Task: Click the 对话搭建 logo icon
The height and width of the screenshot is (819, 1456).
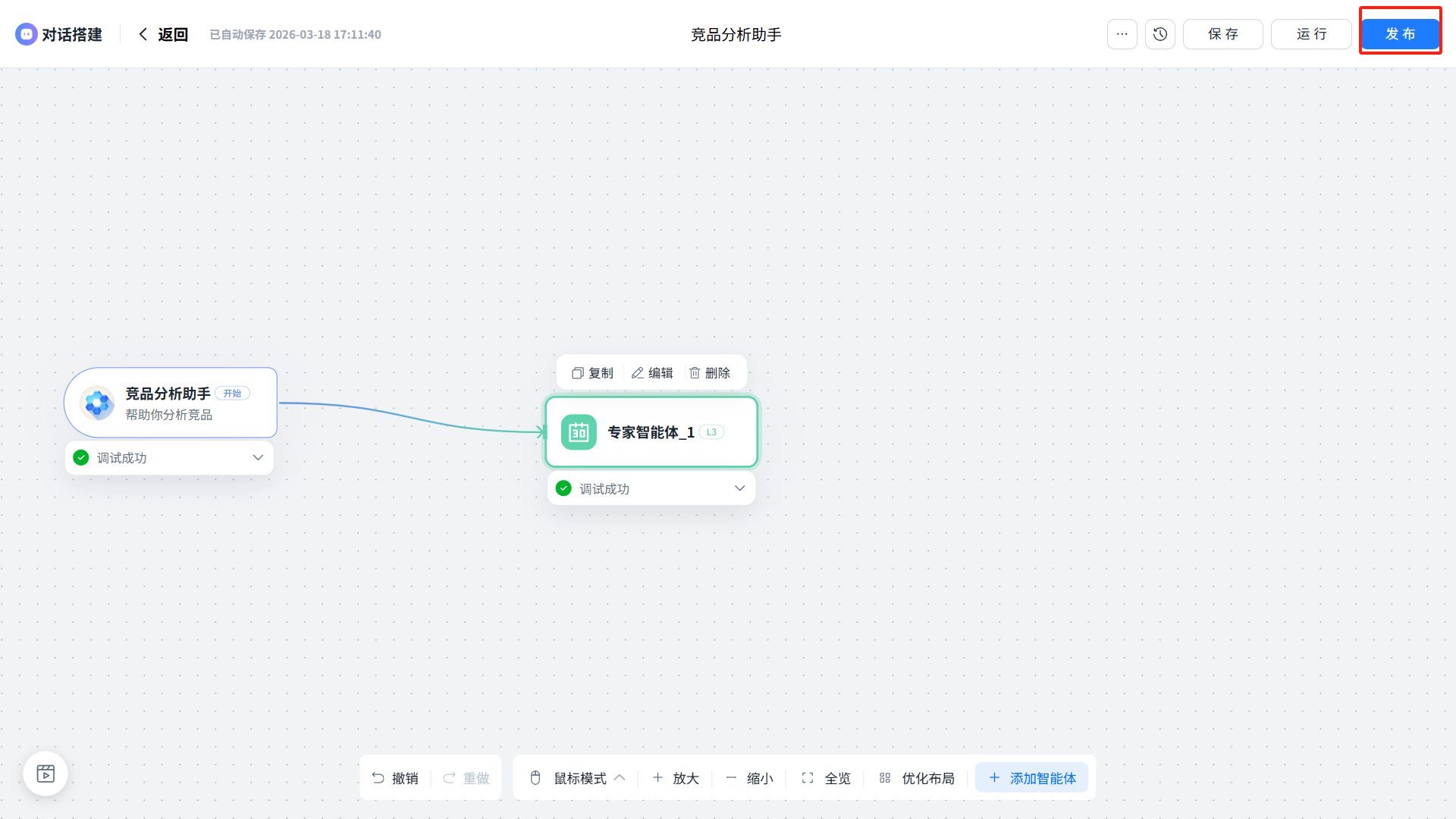Action: [x=27, y=34]
